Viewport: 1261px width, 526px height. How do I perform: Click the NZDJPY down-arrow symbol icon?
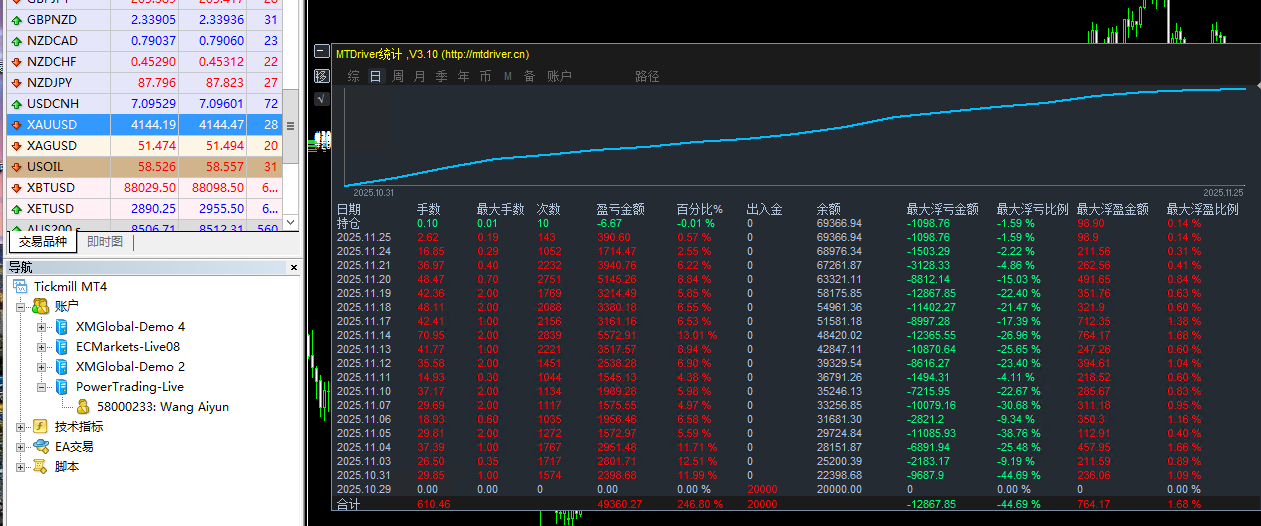16,83
